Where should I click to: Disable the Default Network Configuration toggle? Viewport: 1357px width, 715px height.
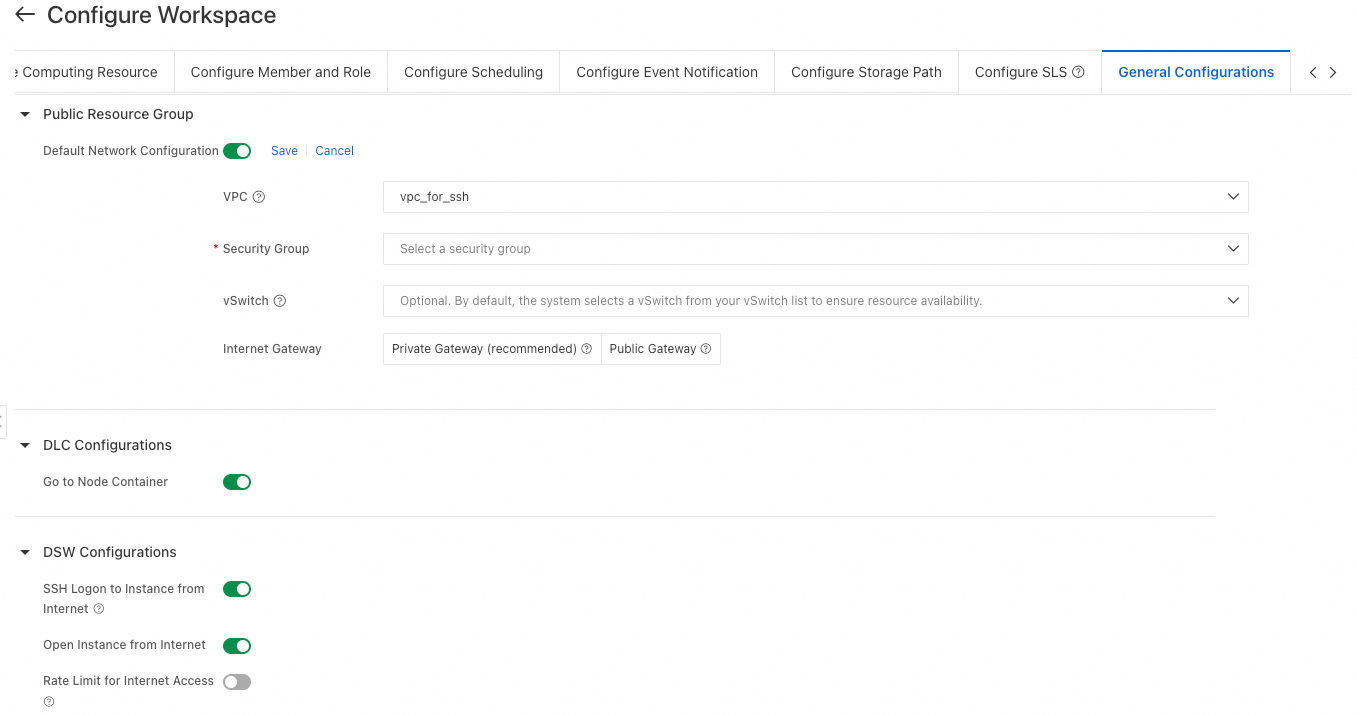tap(237, 151)
